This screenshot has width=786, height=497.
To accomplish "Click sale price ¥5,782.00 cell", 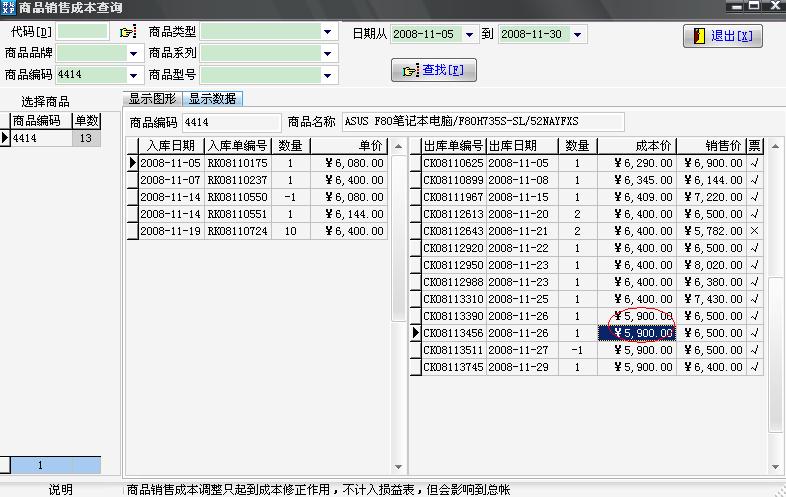I will click(x=711, y=231).
